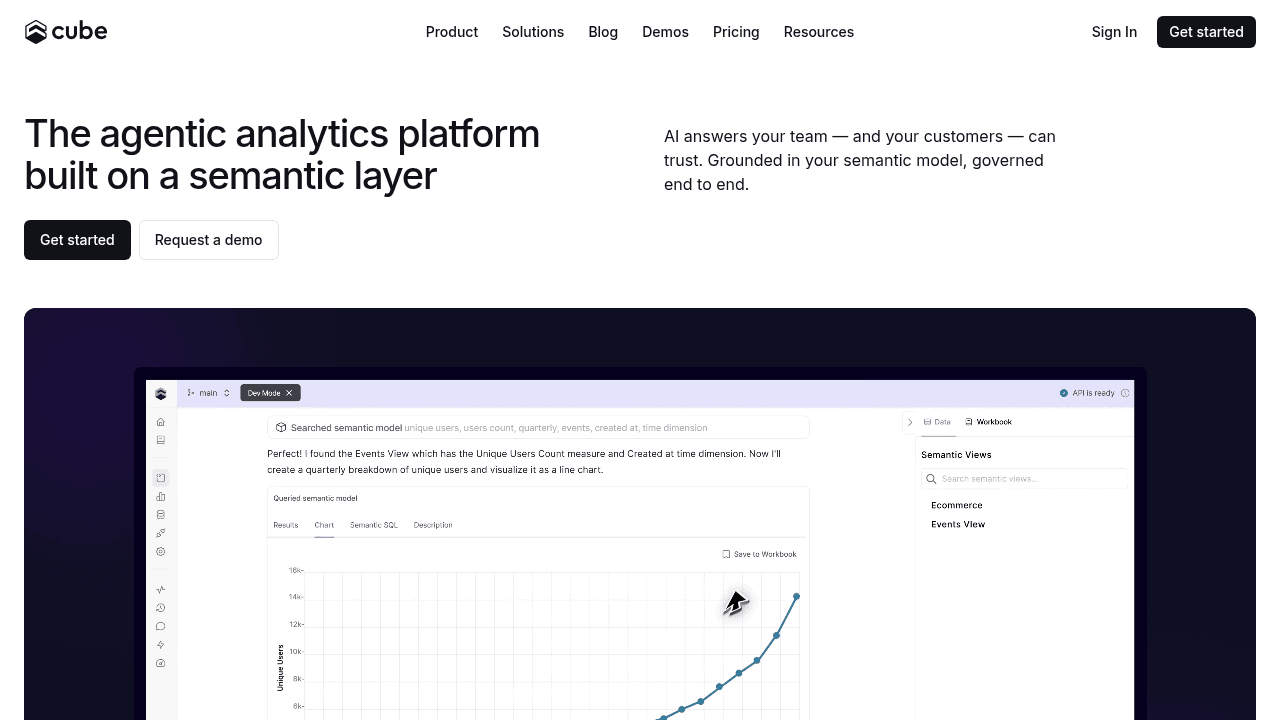Click the Sign In link
Image resolution: width=1280 pixels, height=720 pixels.
[x=1114, y=32]
